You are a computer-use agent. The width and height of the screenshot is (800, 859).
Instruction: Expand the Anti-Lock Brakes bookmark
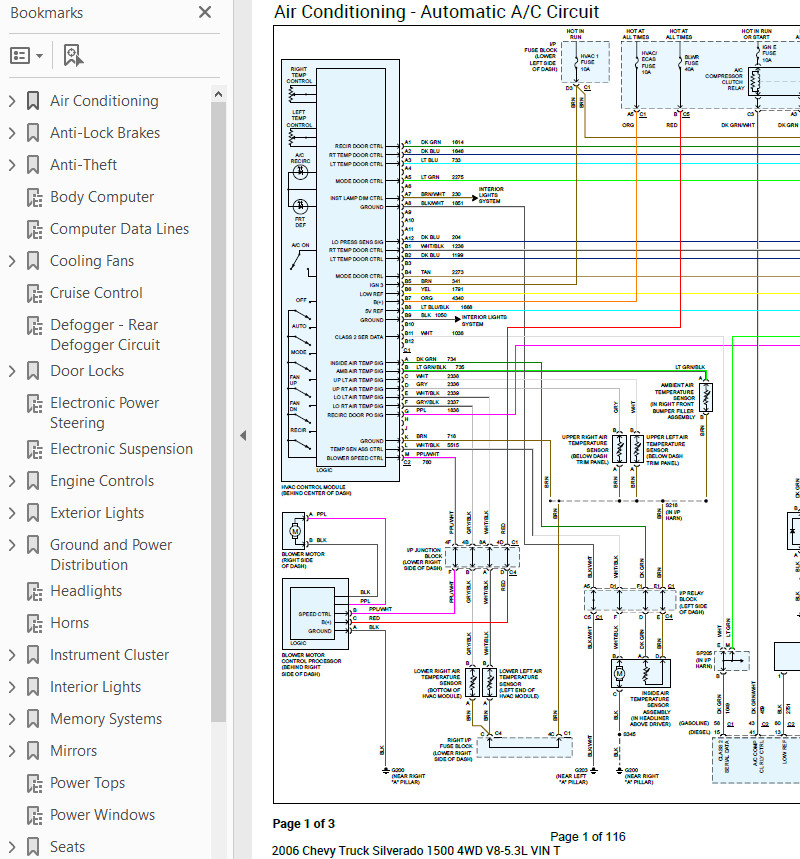12,133
